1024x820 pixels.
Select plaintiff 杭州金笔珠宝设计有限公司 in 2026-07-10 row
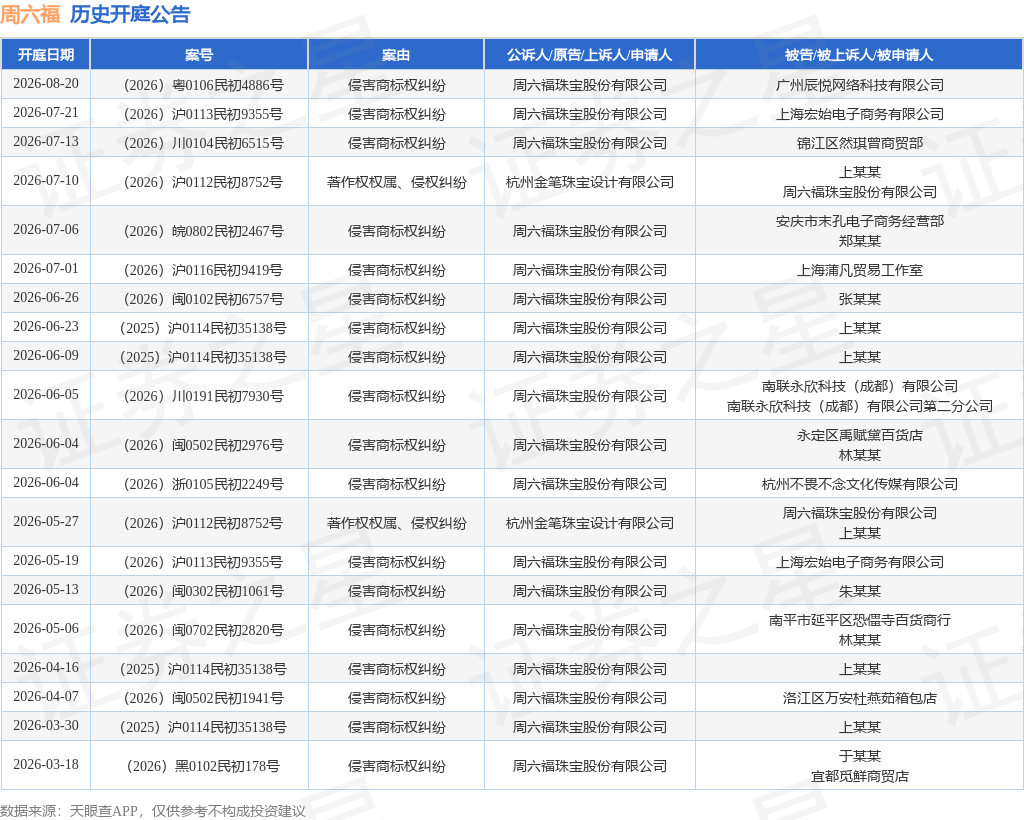coord(590,182)
